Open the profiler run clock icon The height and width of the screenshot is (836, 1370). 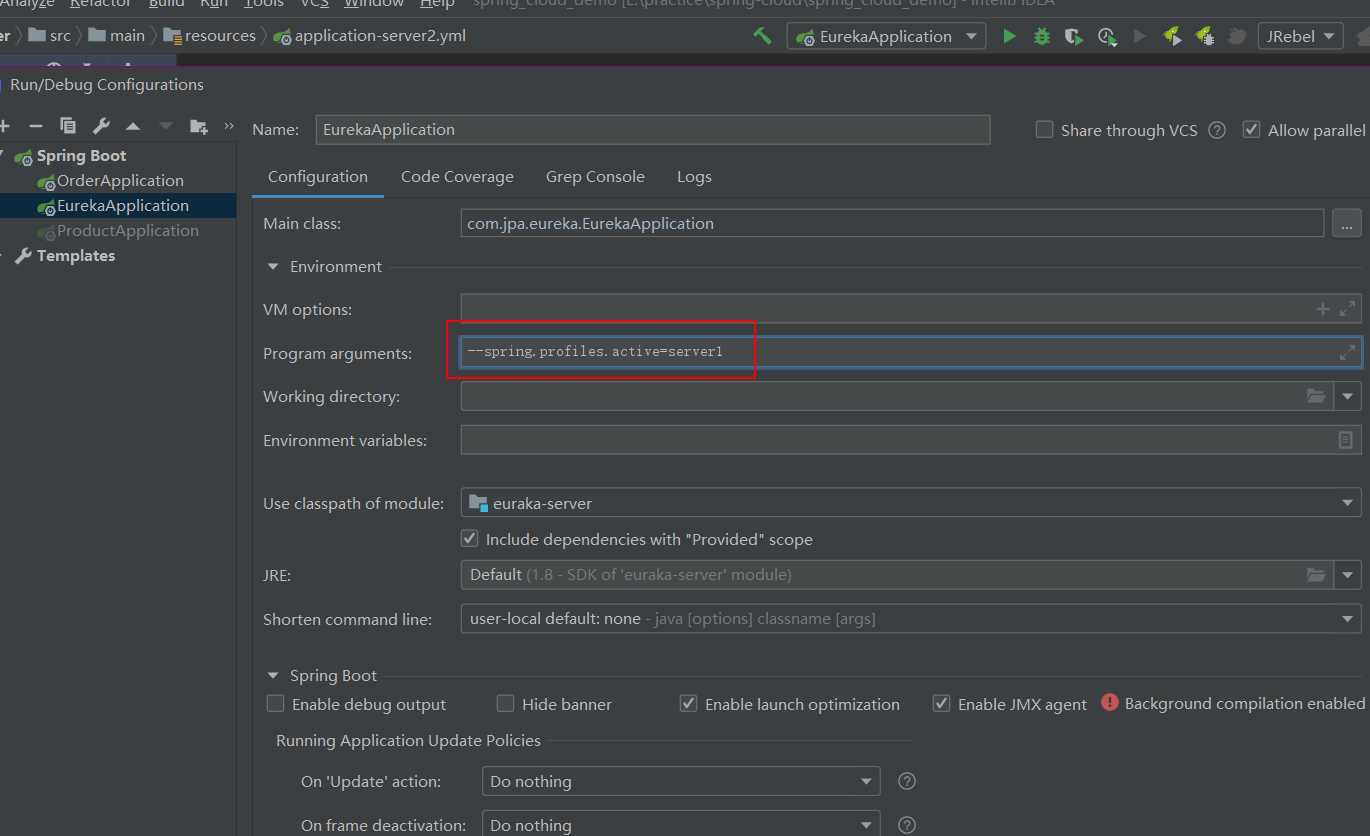click(1106, 36)
